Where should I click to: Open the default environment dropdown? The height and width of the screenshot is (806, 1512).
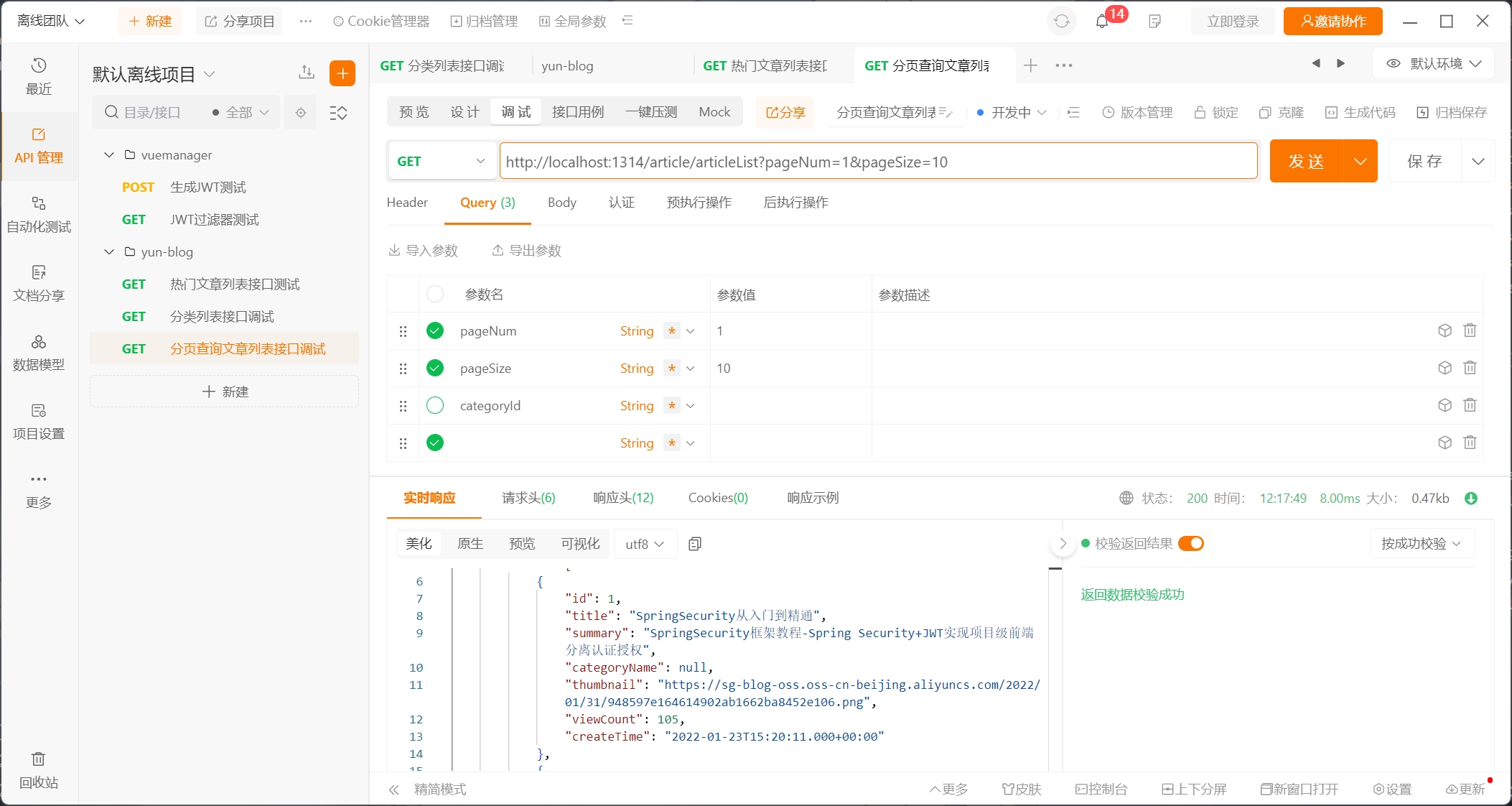pos(1434,64)
